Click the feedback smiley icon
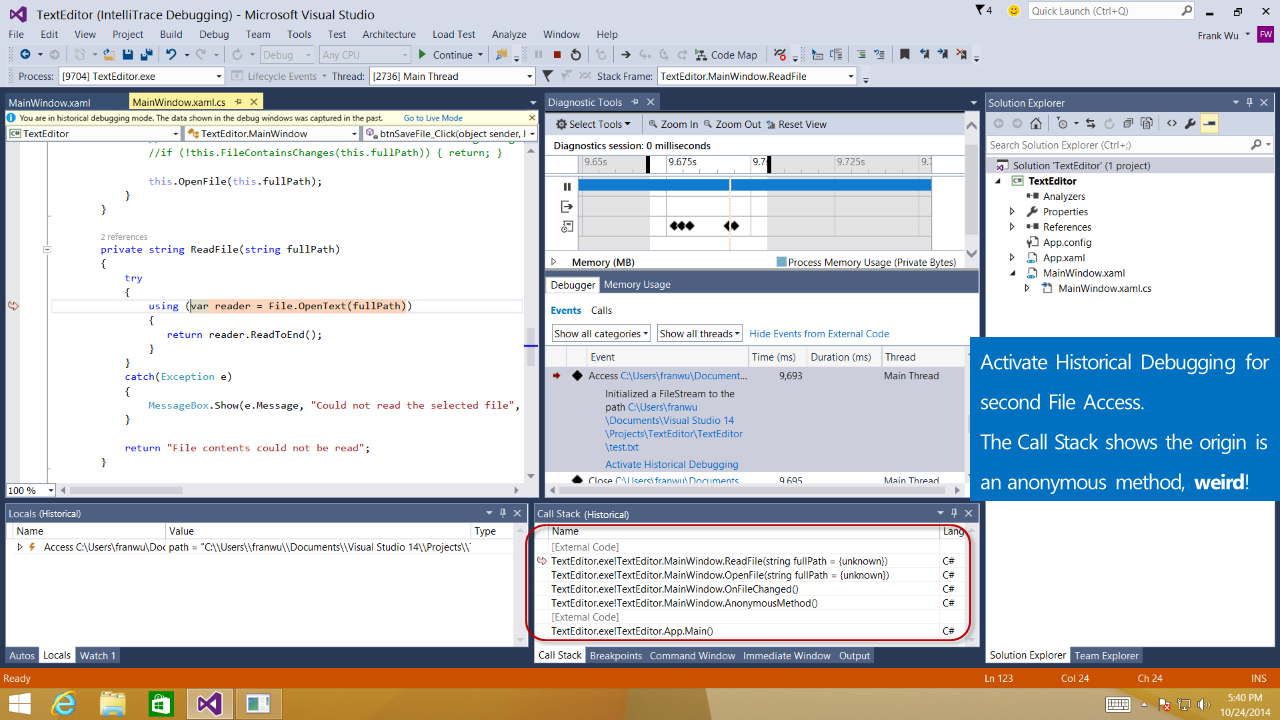1280x720 pixels. (1014, 11)
